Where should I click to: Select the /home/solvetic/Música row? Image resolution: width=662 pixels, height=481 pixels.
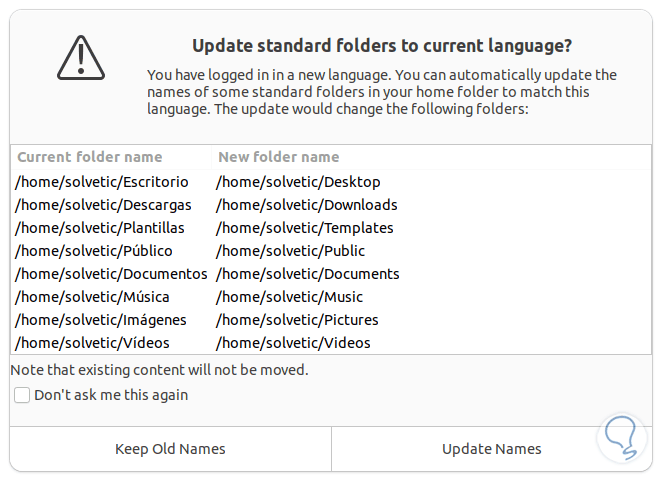point(92,297)
